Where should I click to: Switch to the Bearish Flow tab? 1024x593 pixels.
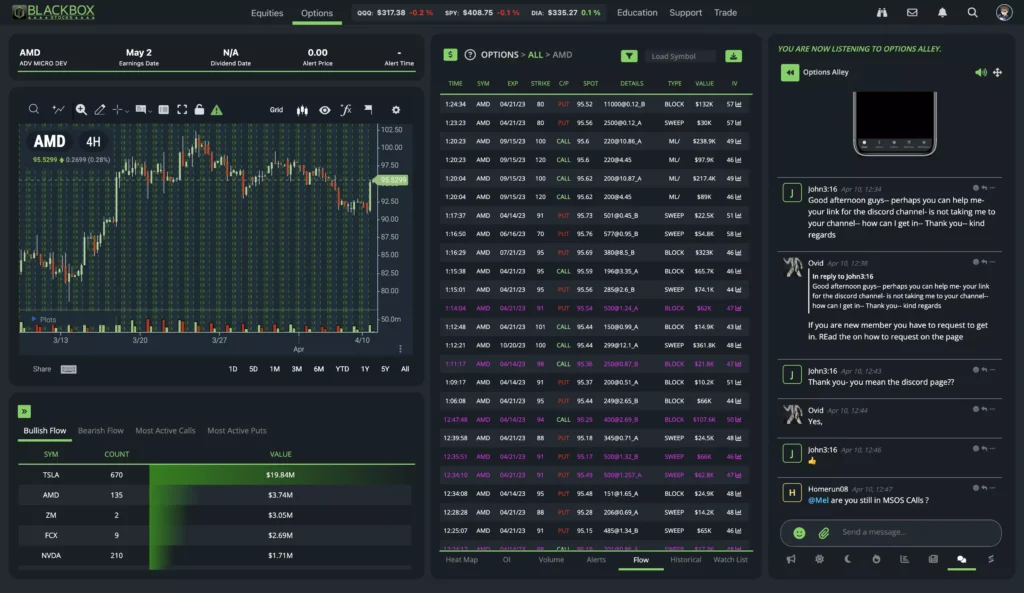(100, 430)
